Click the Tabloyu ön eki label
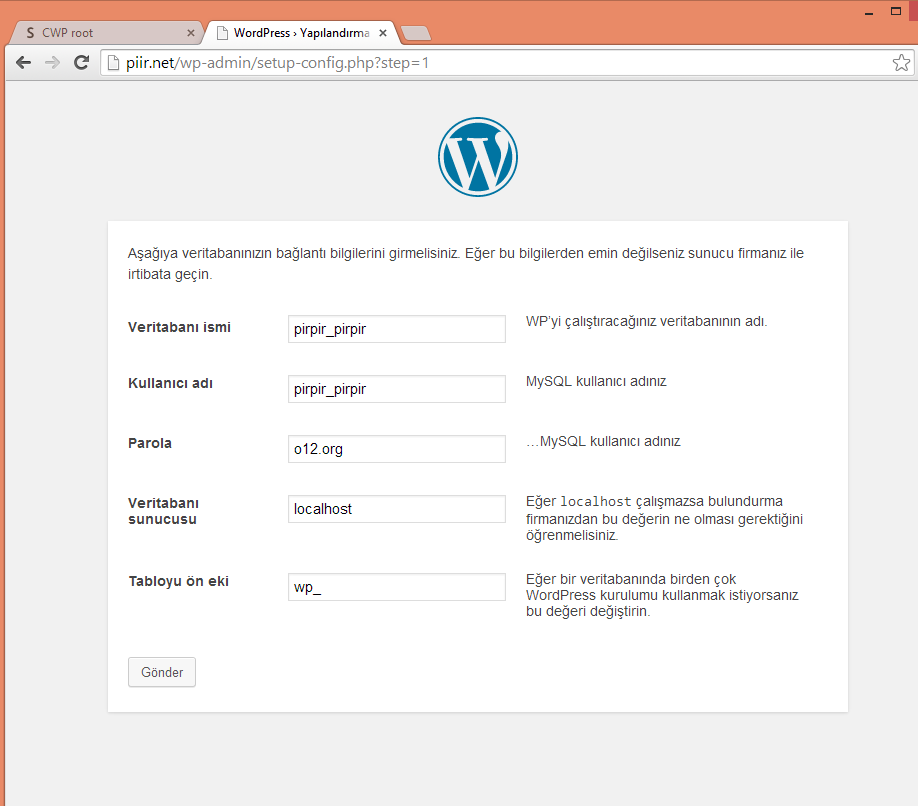Screen dimensions: 918x806 pos(179,581)
